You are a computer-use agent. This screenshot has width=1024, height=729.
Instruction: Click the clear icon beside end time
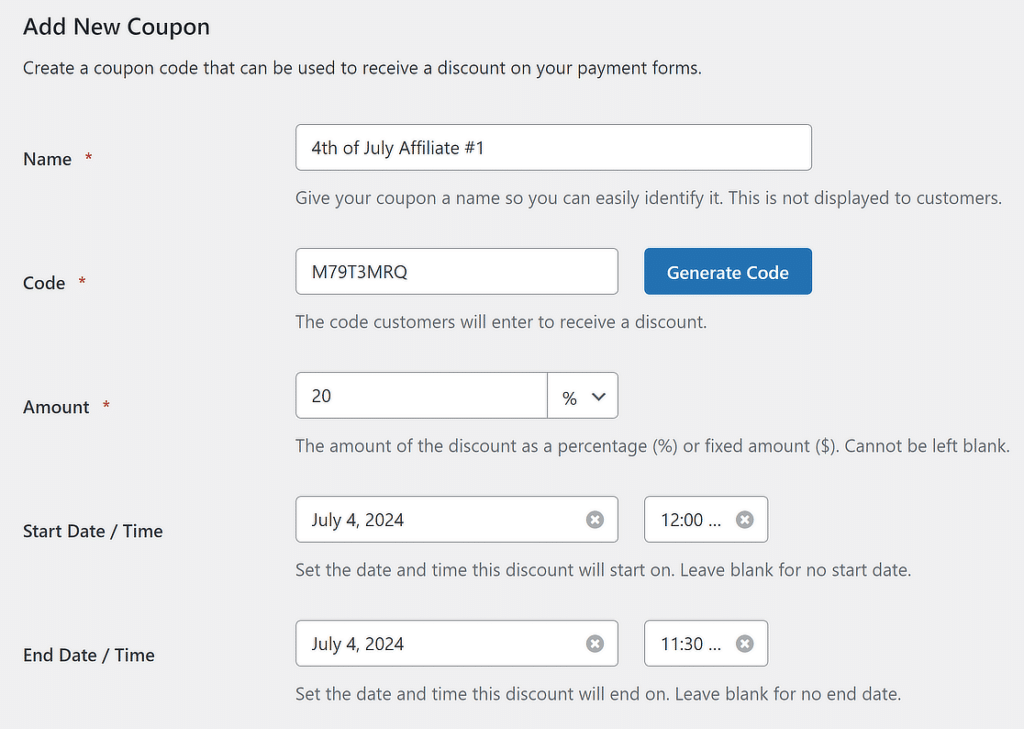(x=742, y=643)
